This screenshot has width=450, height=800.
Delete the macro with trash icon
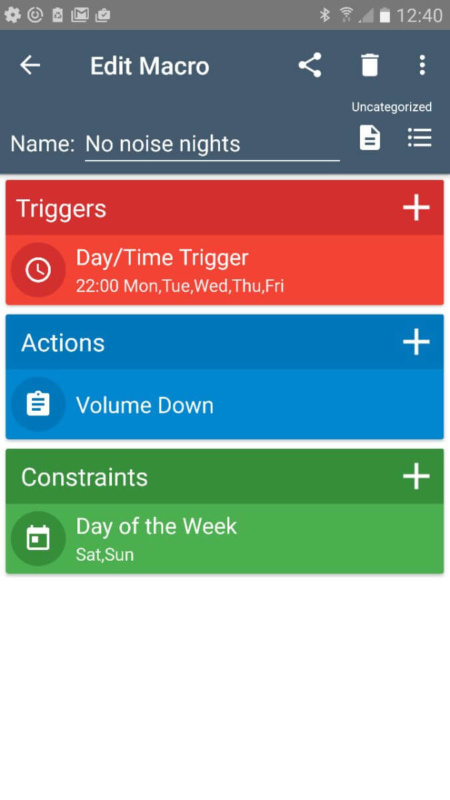point(370,65)
